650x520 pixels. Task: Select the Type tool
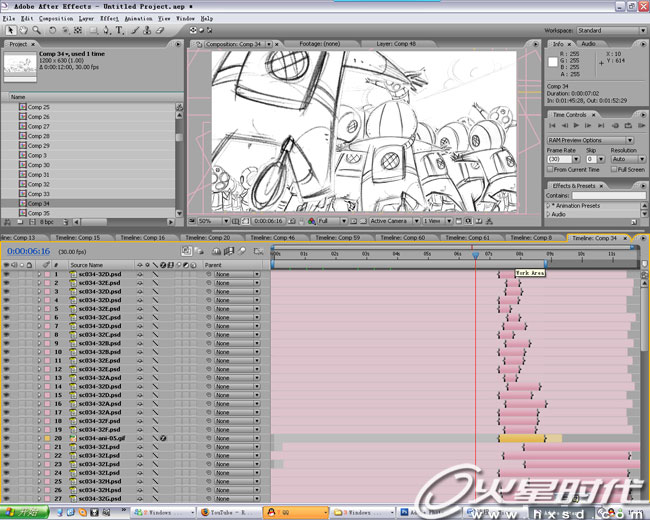point(119,30)
